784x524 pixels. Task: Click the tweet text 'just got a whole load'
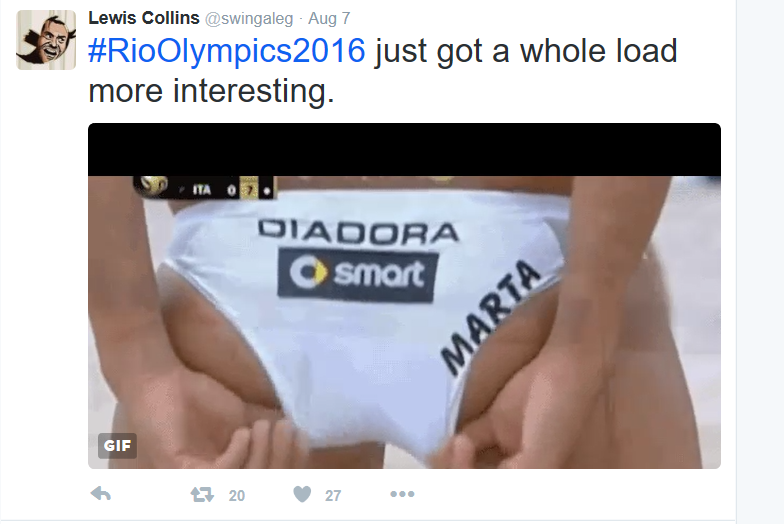pyautogui.click(x=526, y=51)
